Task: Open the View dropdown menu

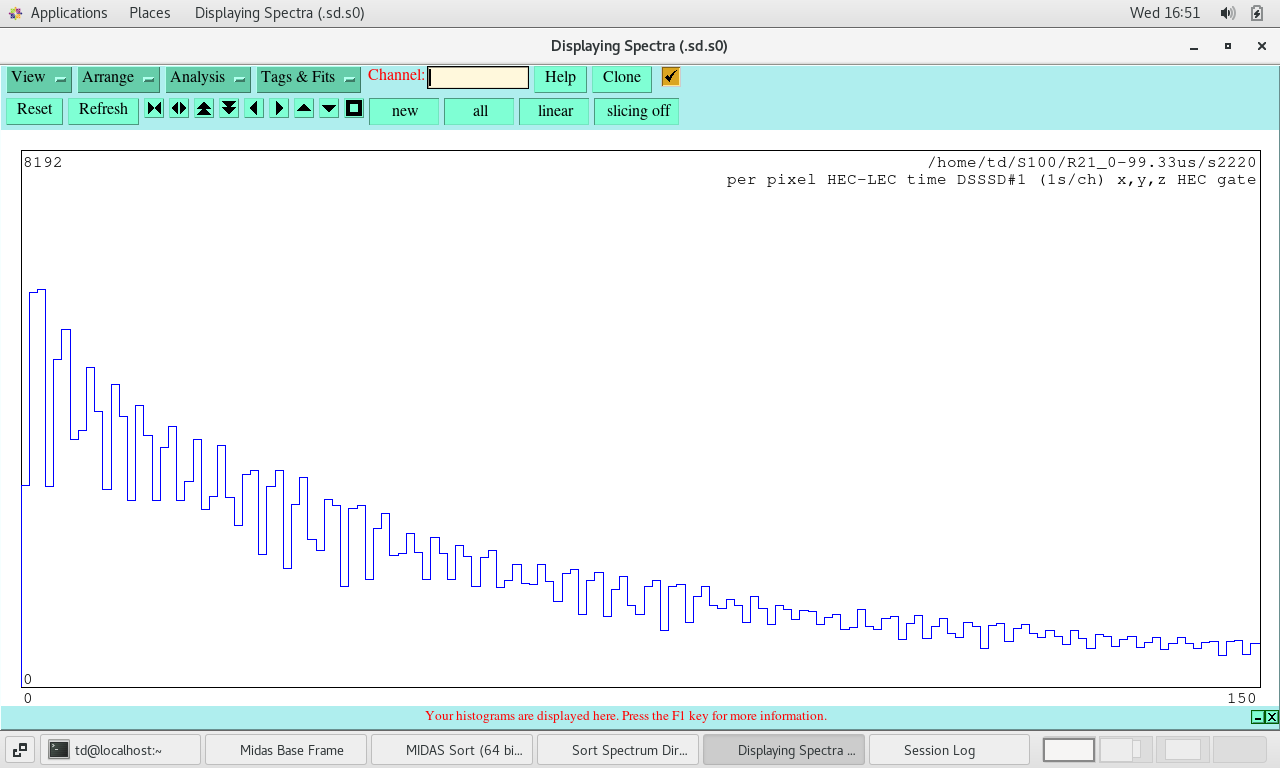Action: click(39, 78)
